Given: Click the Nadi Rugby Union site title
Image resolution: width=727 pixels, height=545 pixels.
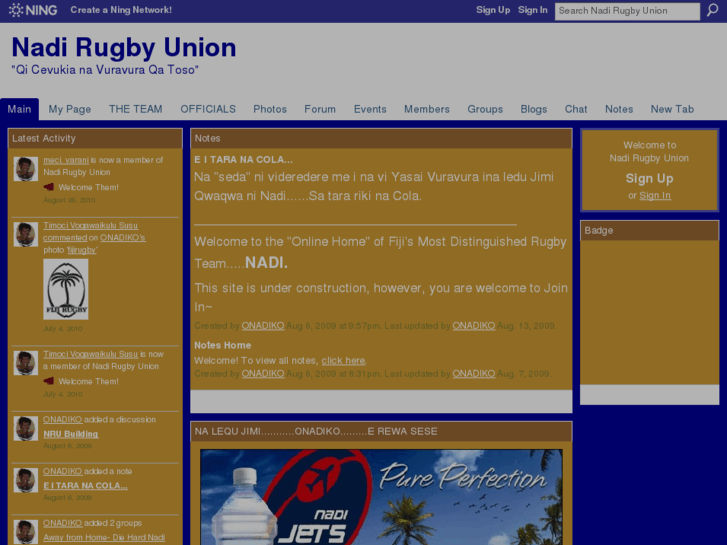Looking at the screenshot, I should coord(124,47).
